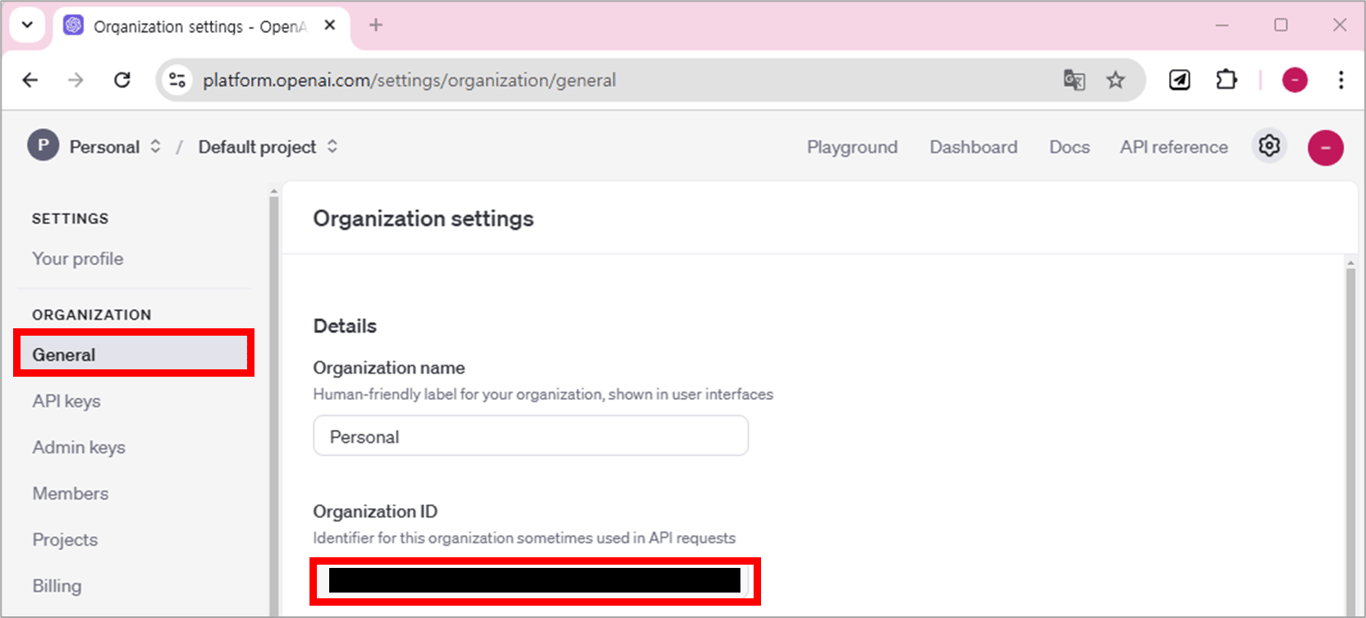This screenshot has width=1366, height=618.
Task: Open Dashboard from top navigation
Action: click(x=973, y=147)
